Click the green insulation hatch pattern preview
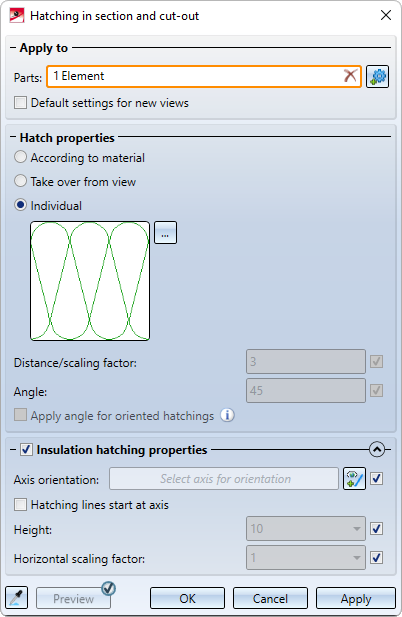Viewport: 402px width, 617px height. [90, 281]
